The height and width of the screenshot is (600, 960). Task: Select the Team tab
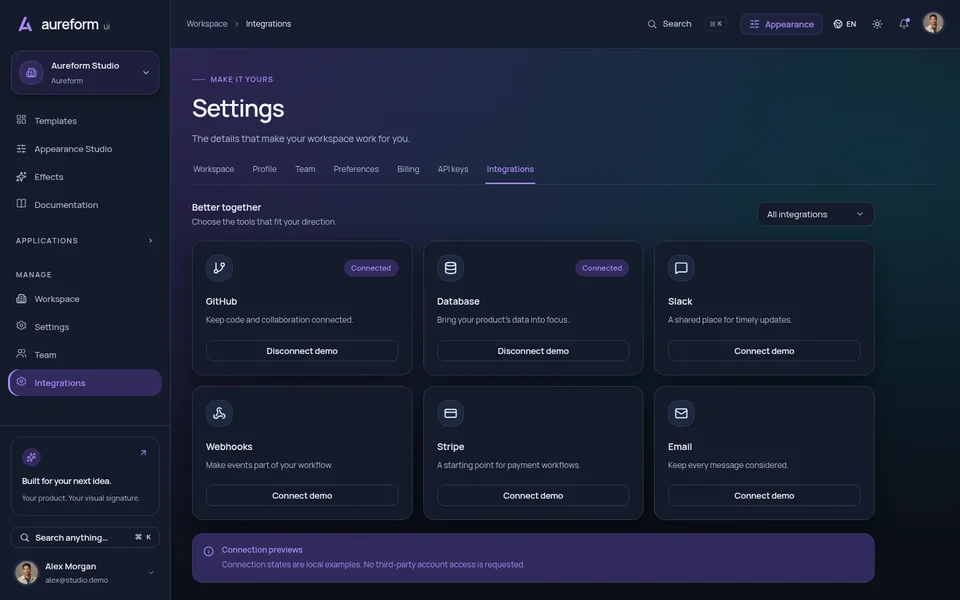tap(305, 169)
